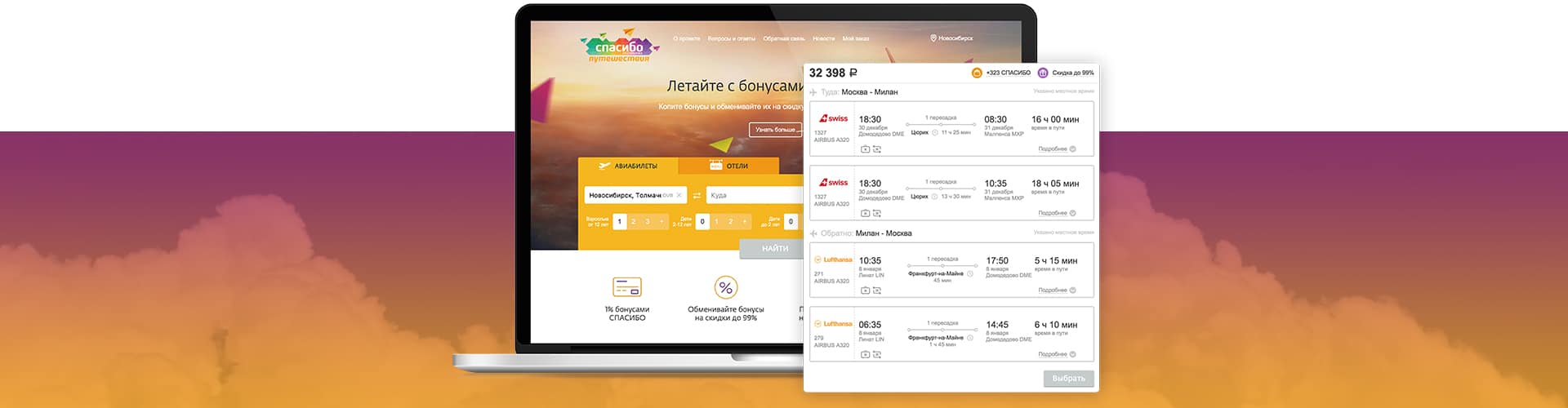
Task: Click baggage icon on 17:50 arrival flight
Action: 866,290
